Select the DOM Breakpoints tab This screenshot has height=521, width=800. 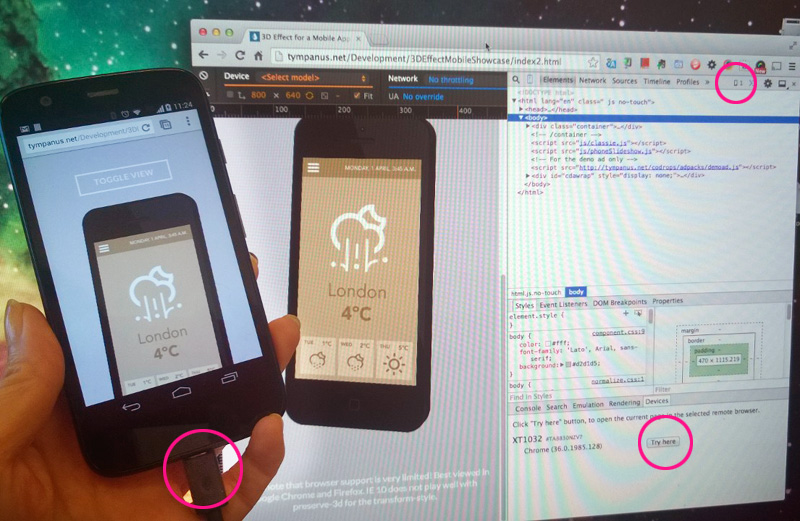point(619,303)
